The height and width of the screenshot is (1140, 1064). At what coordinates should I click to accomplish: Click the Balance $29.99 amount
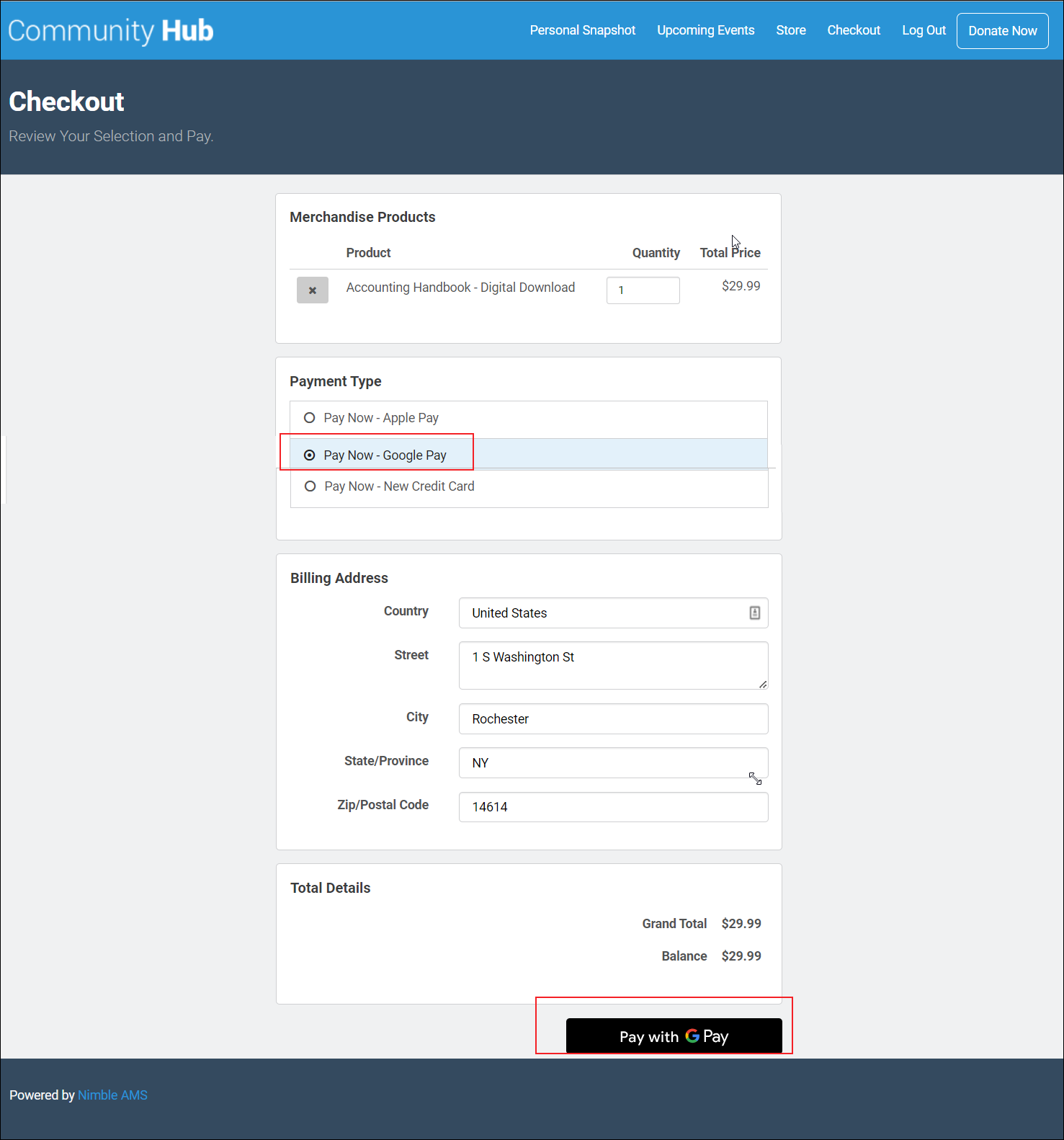tap(741, 956)
